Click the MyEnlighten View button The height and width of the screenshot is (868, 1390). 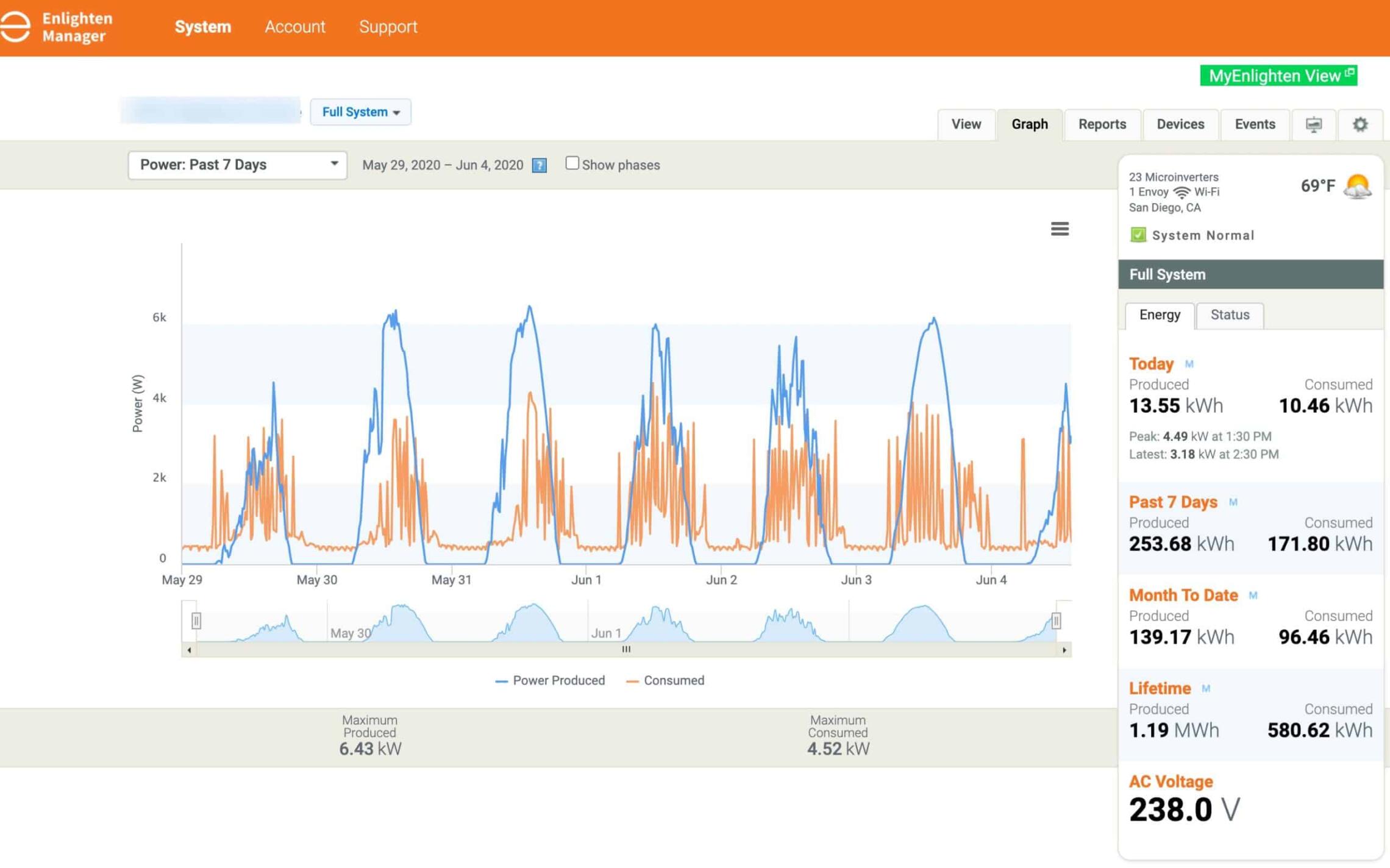coord(1278,76)
